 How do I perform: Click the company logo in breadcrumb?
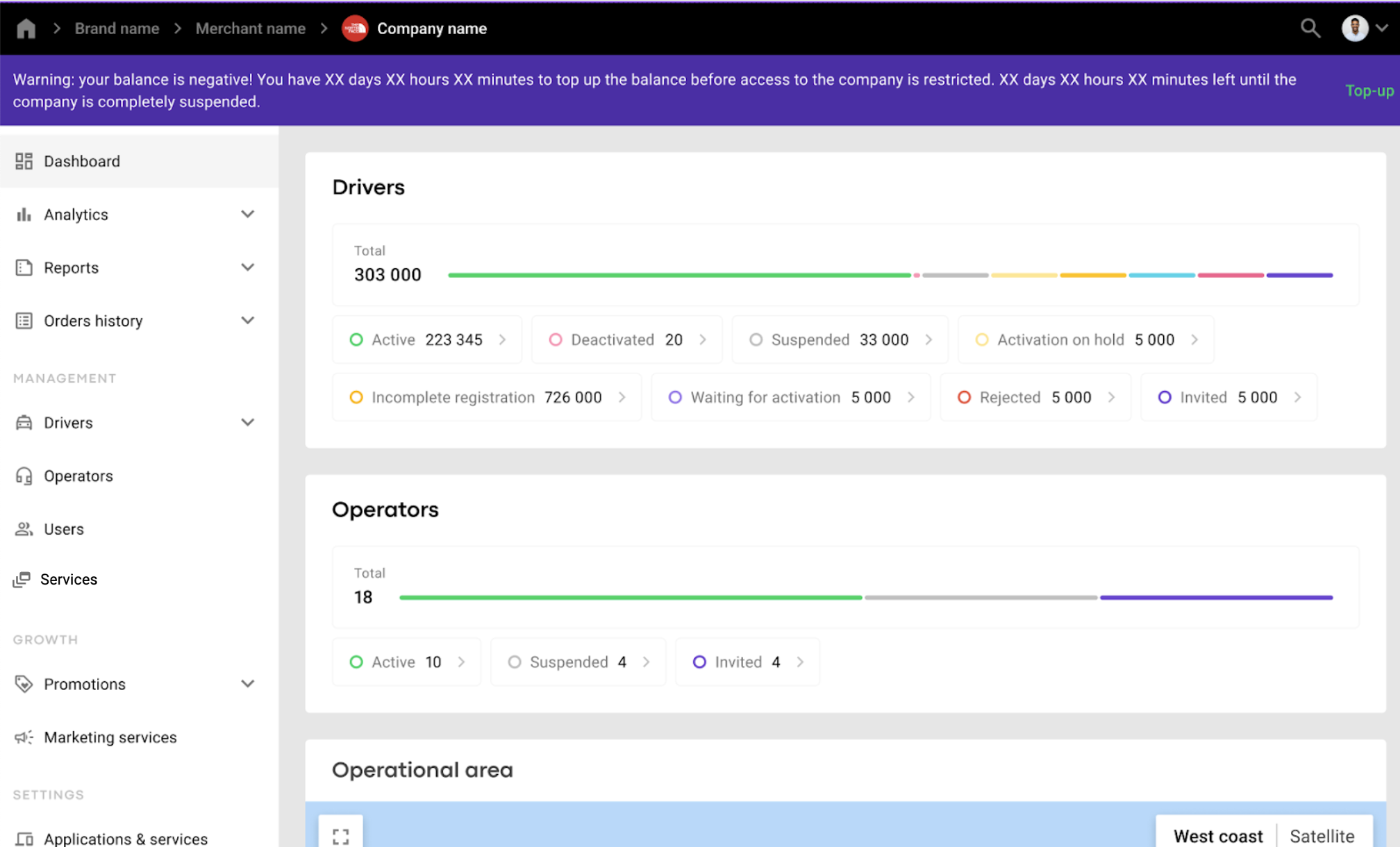tap(355, 28)
